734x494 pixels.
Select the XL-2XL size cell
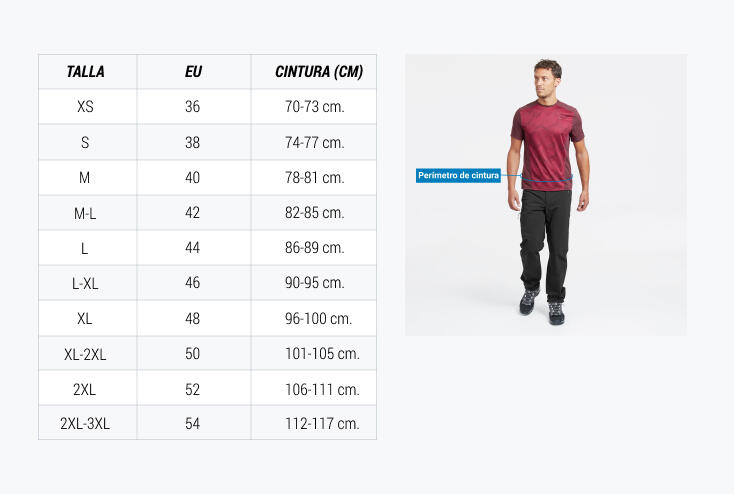tap(85, 354)
